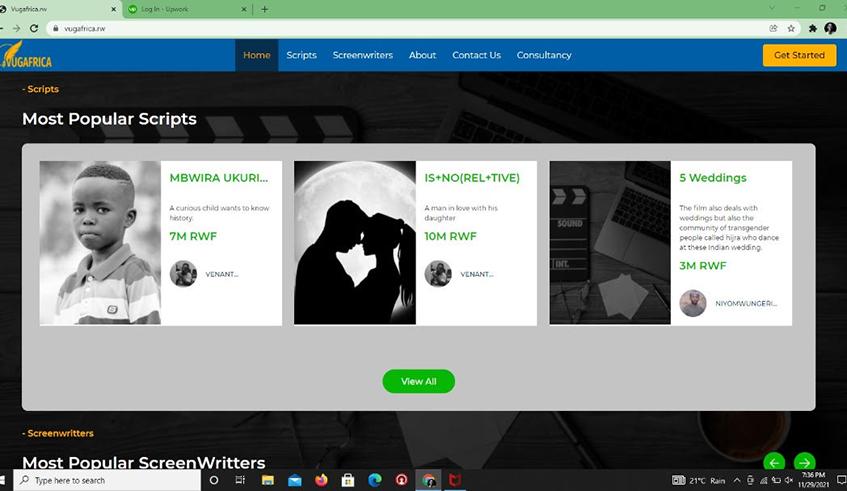Share this page using the address bar icon
Image resolution: width=847 pixels, height=491 pixels.
[x=774, y=28]
